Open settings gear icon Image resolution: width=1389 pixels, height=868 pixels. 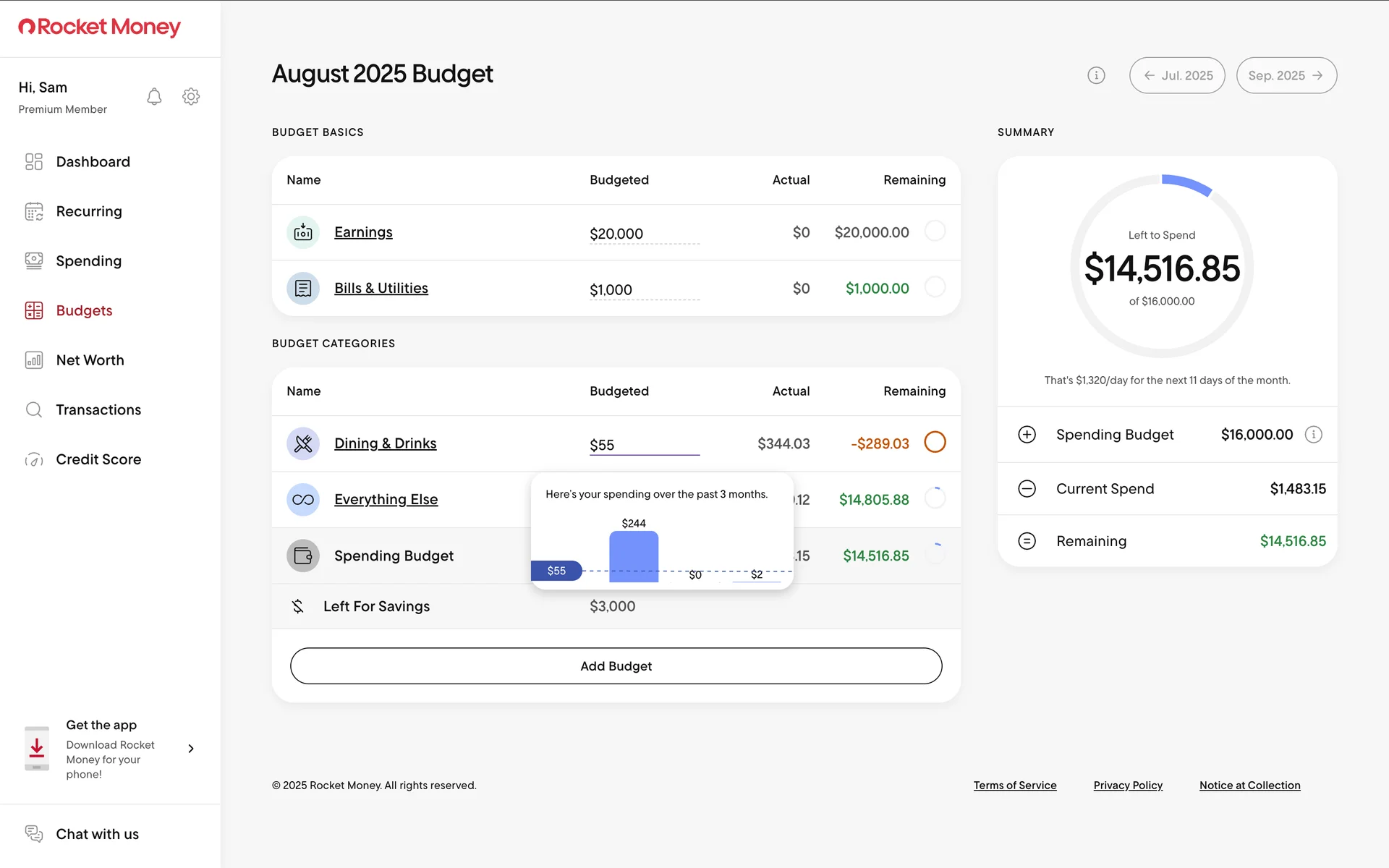coord(191,96)
